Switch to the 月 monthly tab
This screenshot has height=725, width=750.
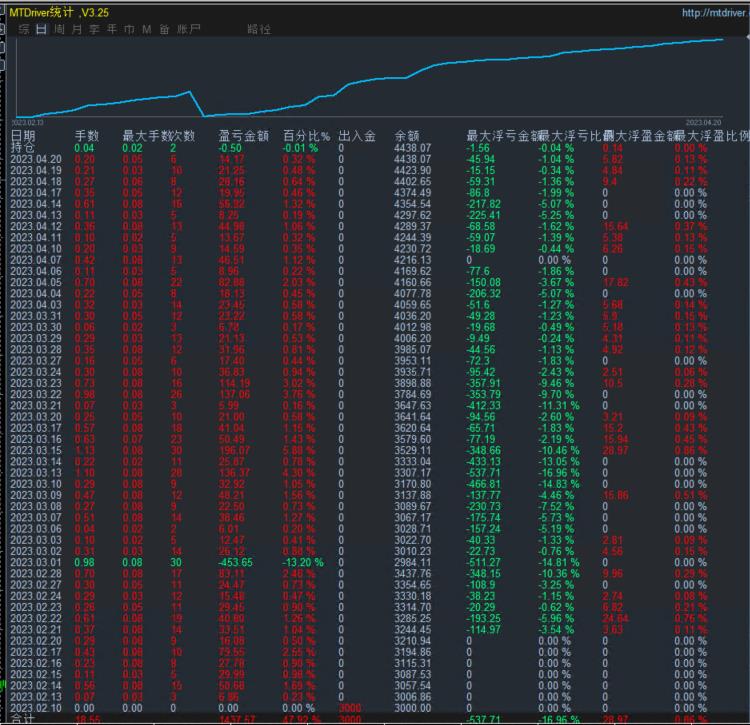point(77,30)
